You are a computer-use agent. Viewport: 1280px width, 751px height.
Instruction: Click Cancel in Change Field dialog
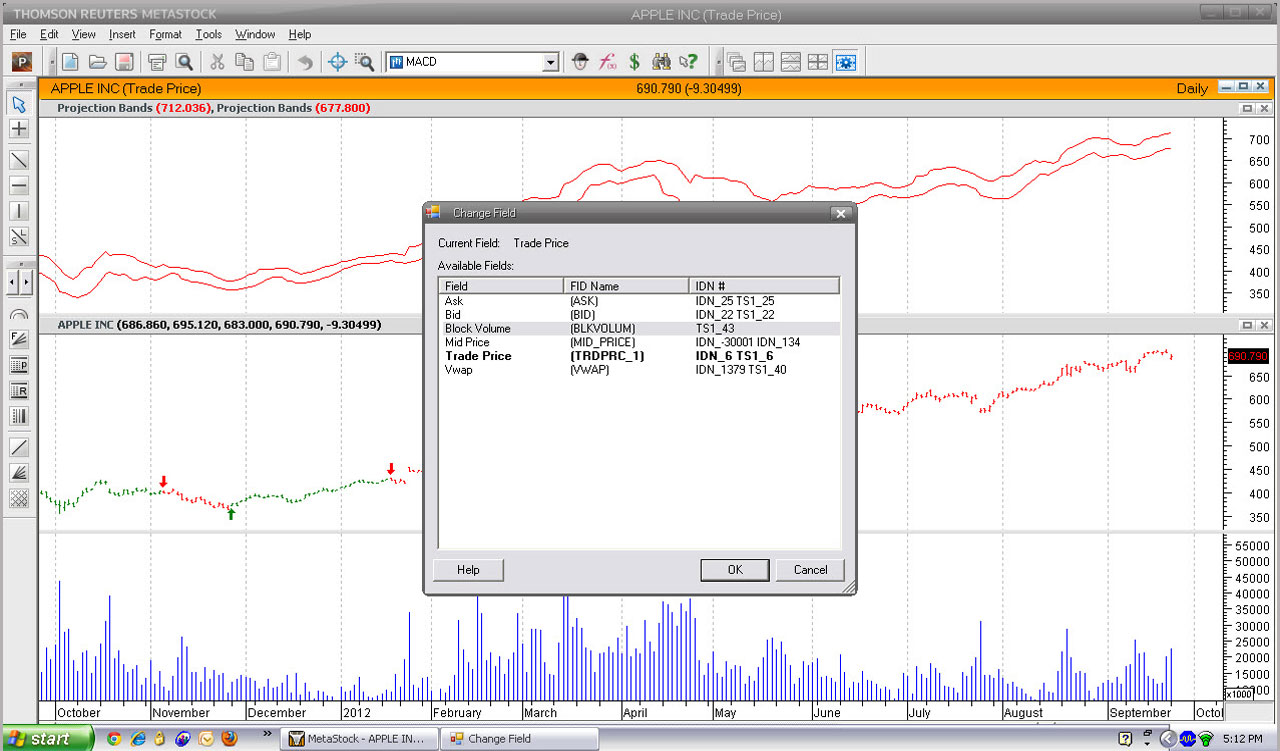810,570
